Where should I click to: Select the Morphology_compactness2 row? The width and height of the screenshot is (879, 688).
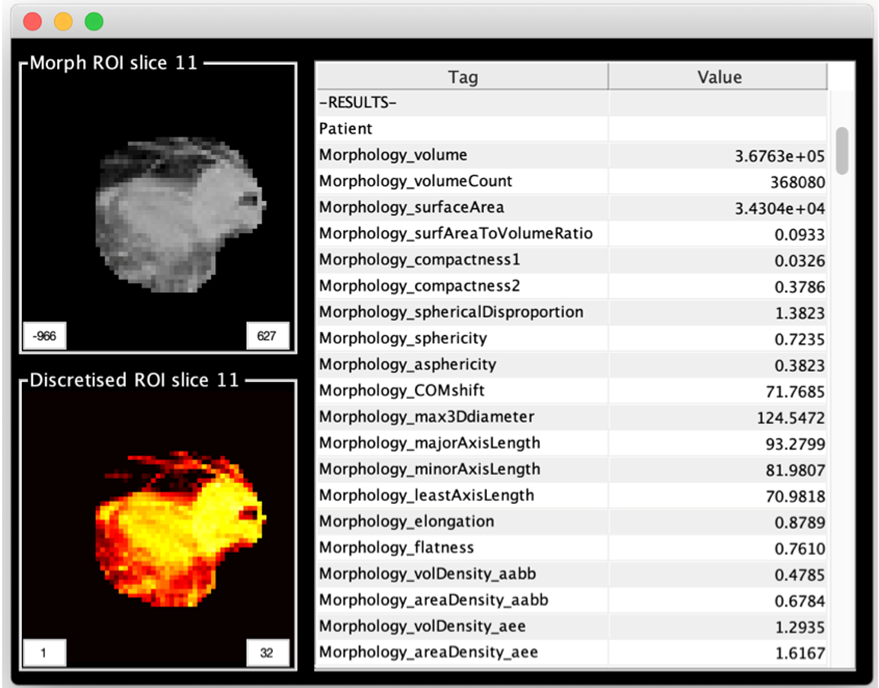point(572,286)
